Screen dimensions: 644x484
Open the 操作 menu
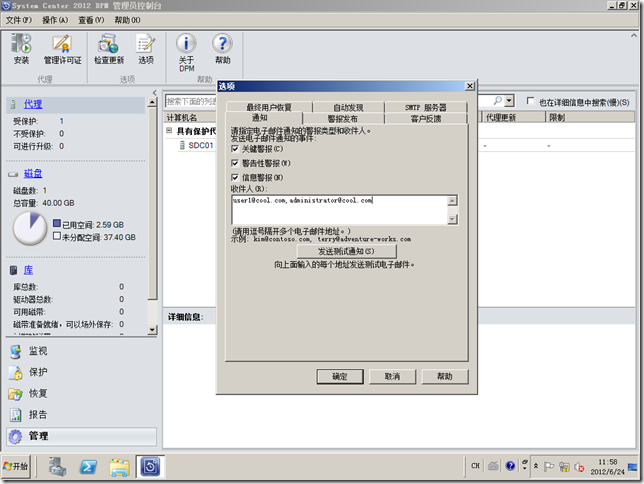(55, 20)
